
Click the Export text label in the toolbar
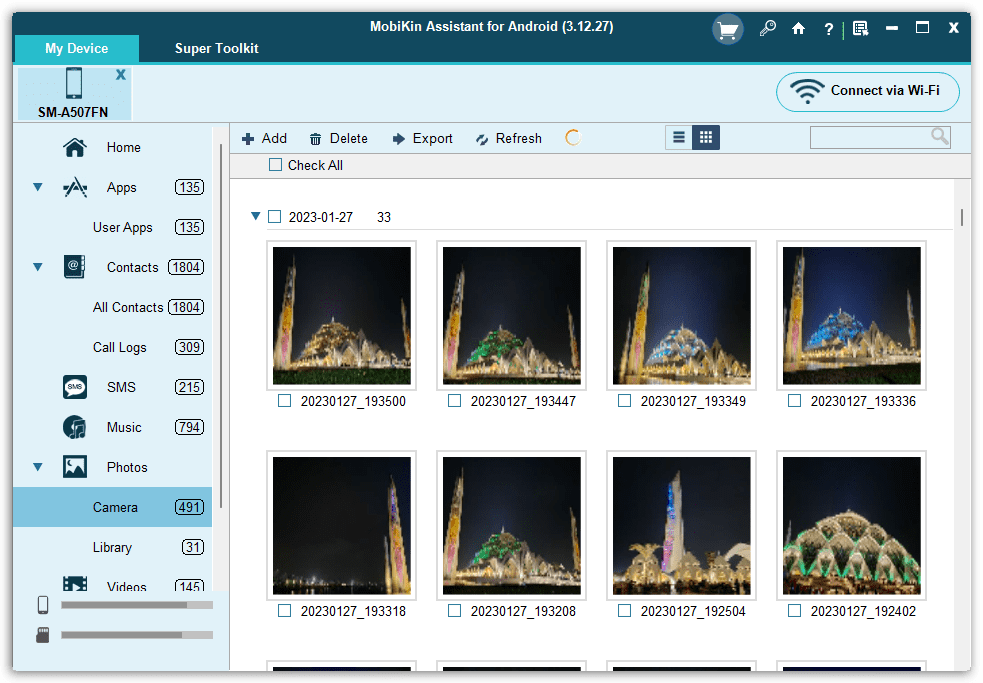[433, 138]
